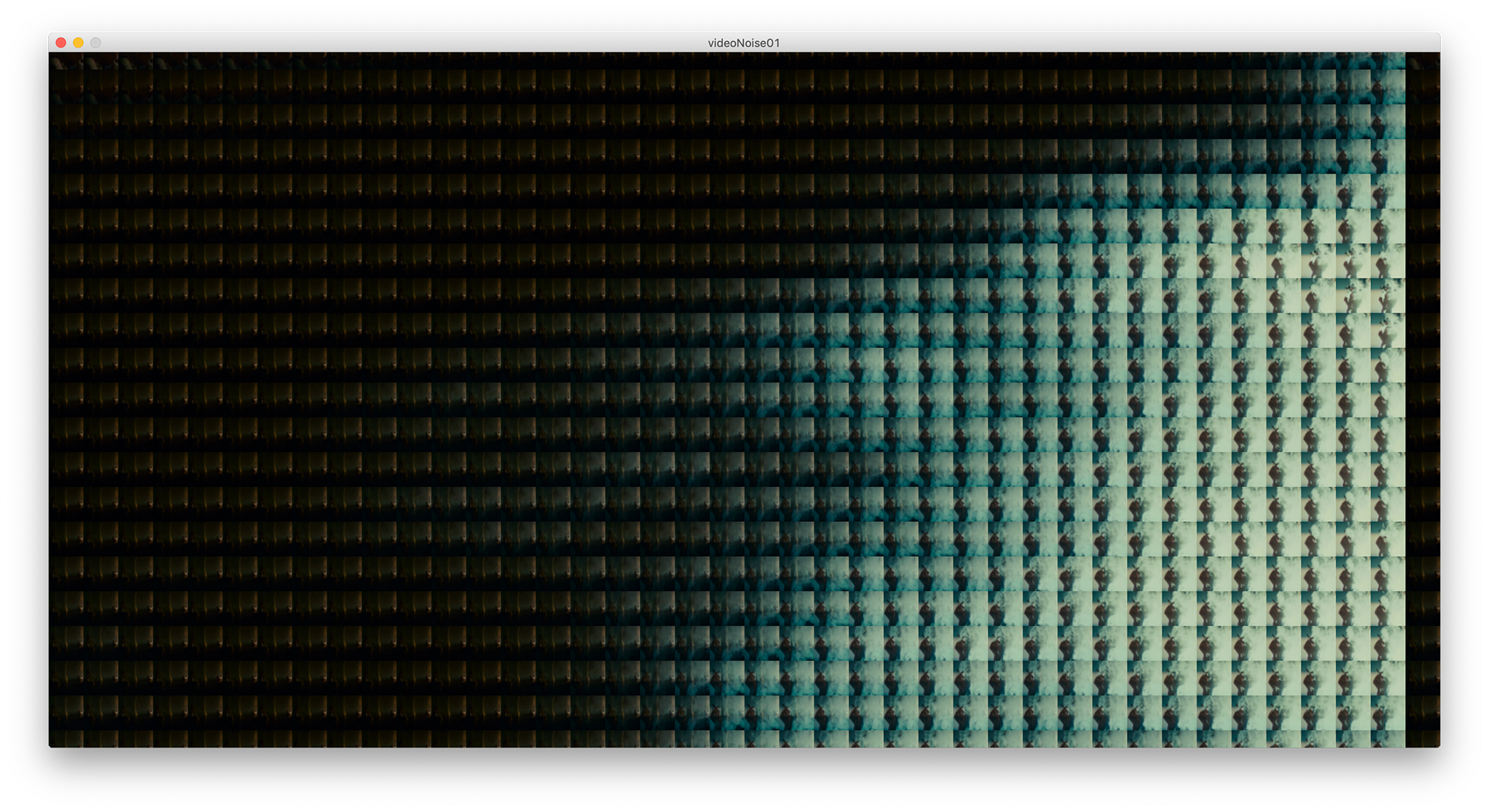Minimize the videoNoise01 window
Viewport: 1489px width, 812px height.
coord(78,43)
